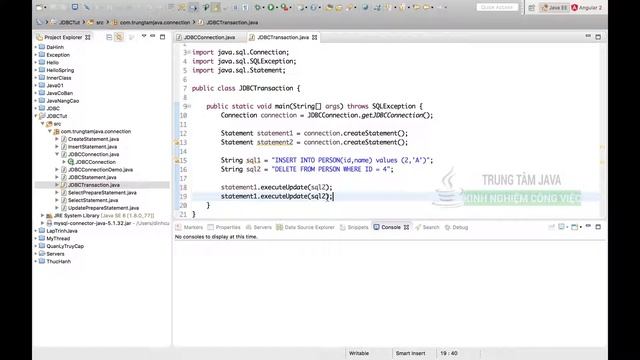Collapse All in Project Explorer toolbar

pos(109,37)
